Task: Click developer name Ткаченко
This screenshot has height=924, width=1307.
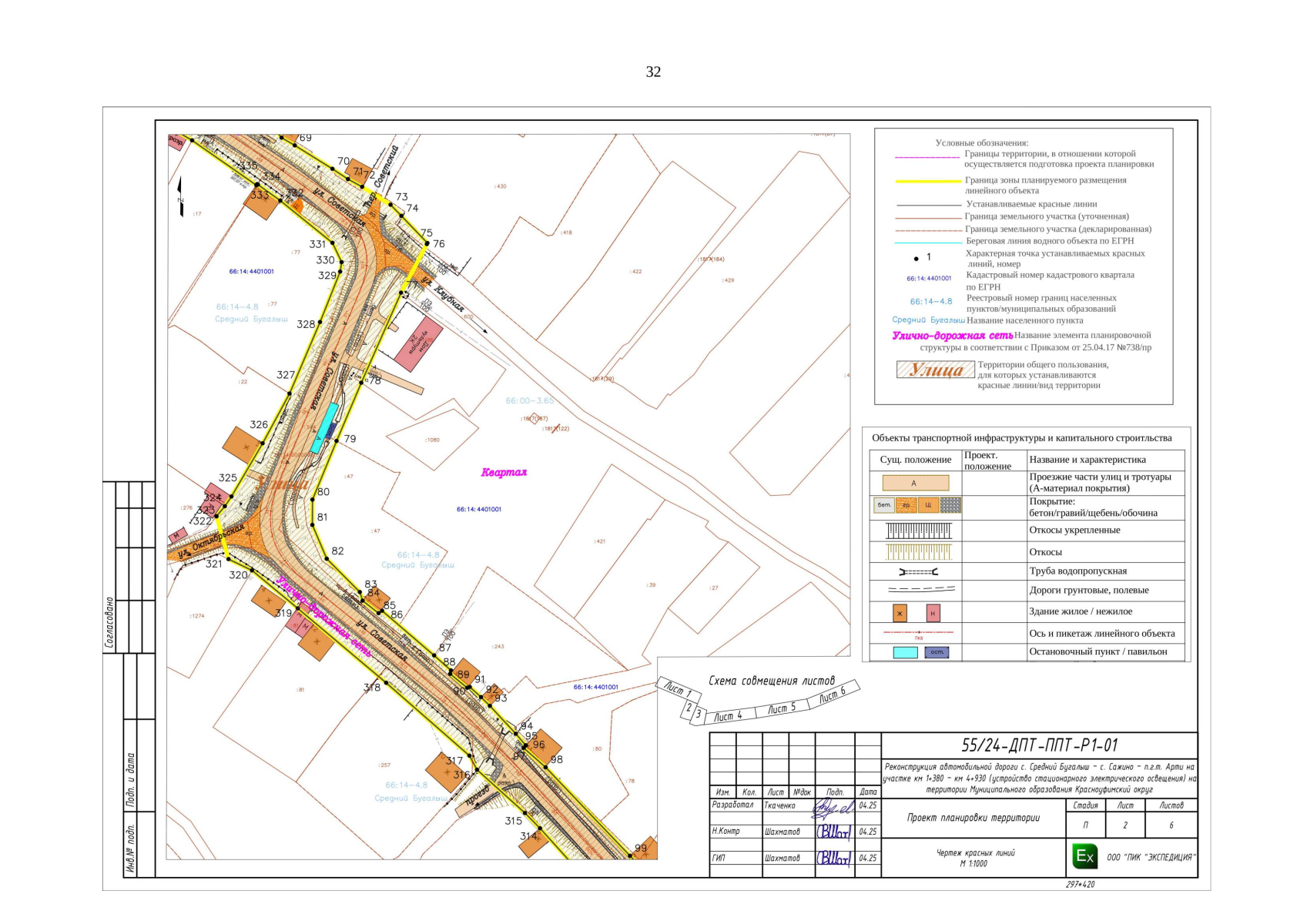Action: [x=779, y=805]
